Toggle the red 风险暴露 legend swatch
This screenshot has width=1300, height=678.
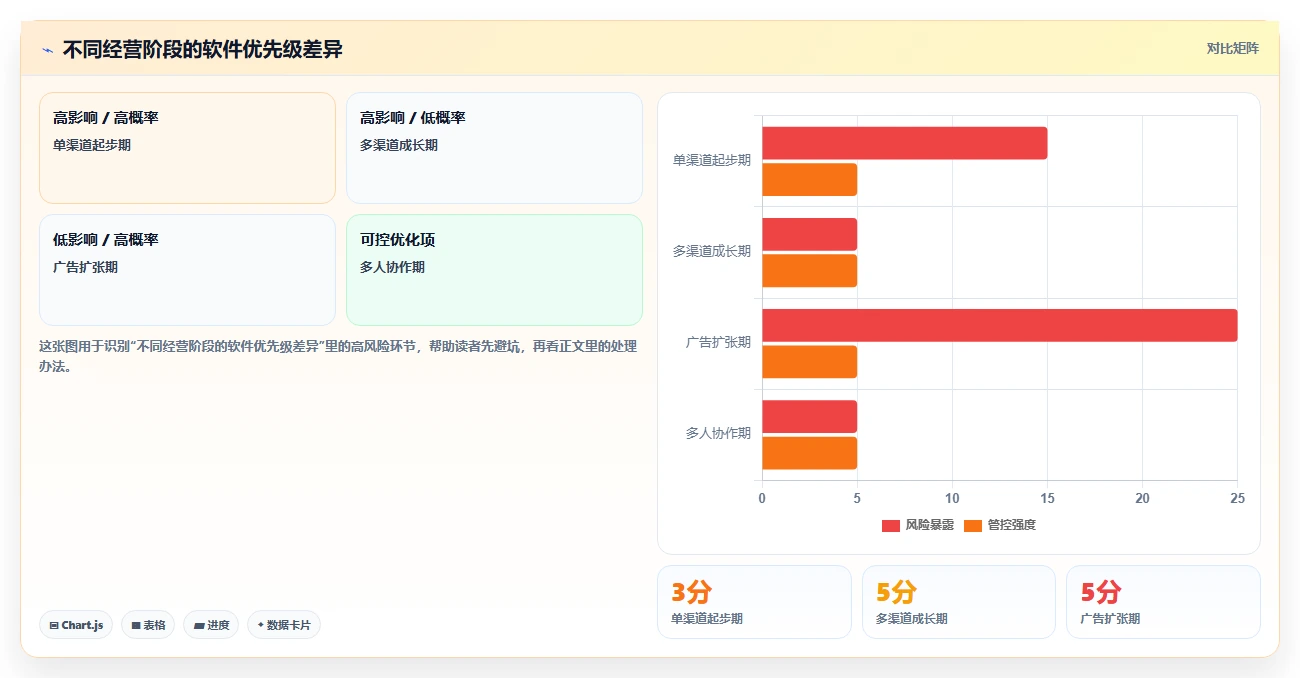click(x=890, y=526)
